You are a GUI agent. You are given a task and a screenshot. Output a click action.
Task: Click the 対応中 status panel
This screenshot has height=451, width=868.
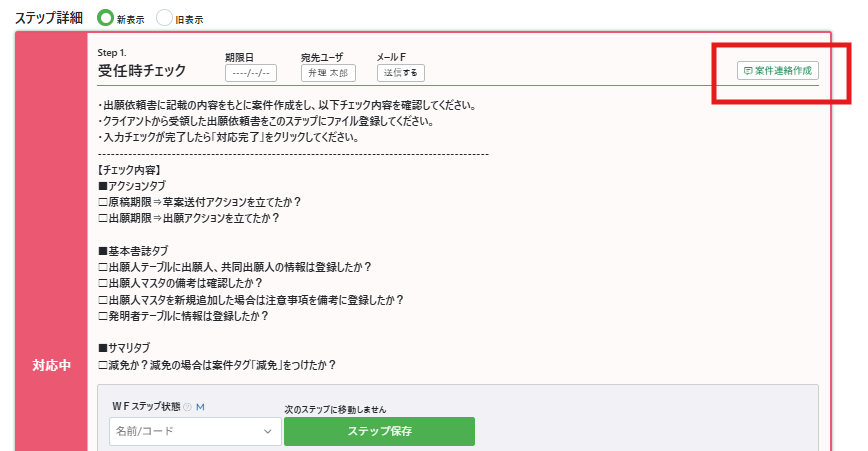tap(52, 366)
